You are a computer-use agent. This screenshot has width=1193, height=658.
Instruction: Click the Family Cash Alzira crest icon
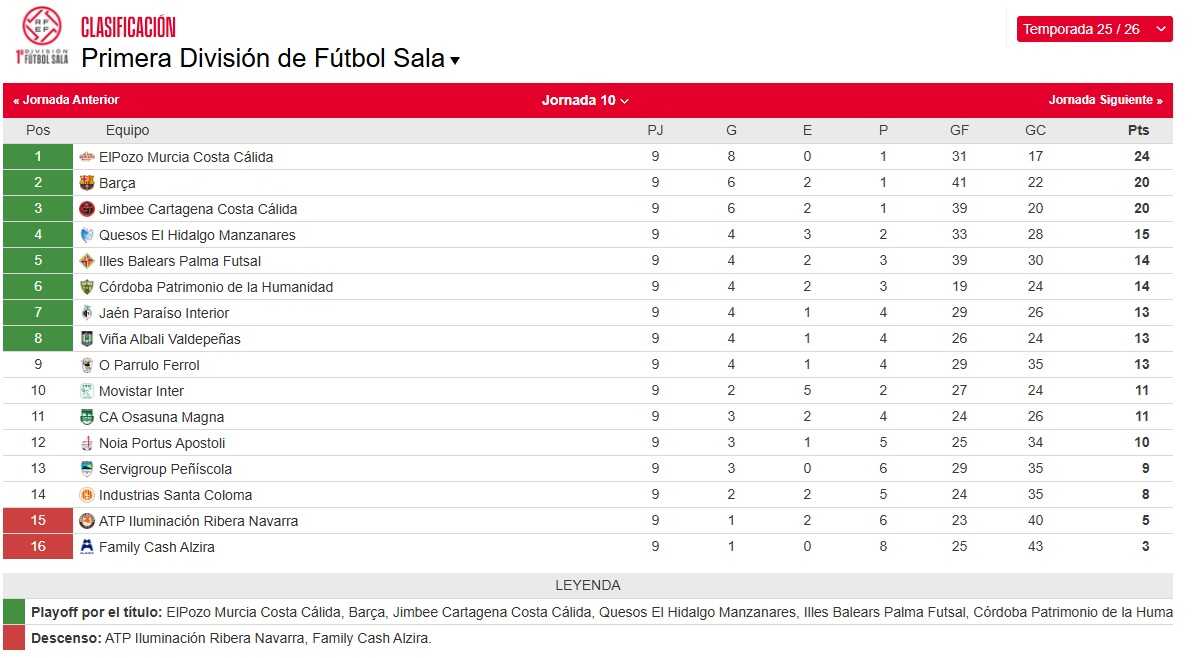pos(88,547)
